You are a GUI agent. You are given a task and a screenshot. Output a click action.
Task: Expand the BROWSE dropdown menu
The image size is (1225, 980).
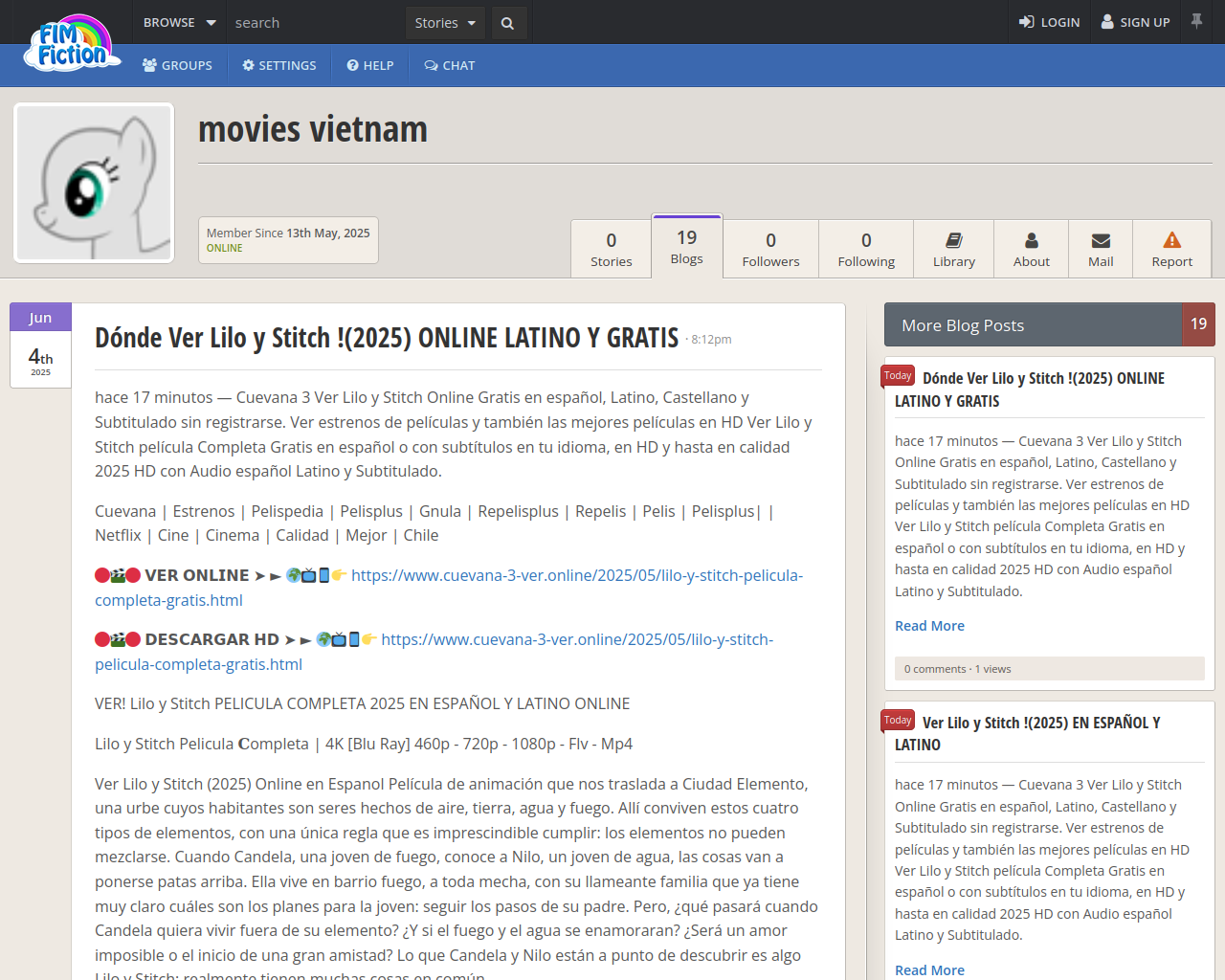pyautogui.click(x=179, y=22)
